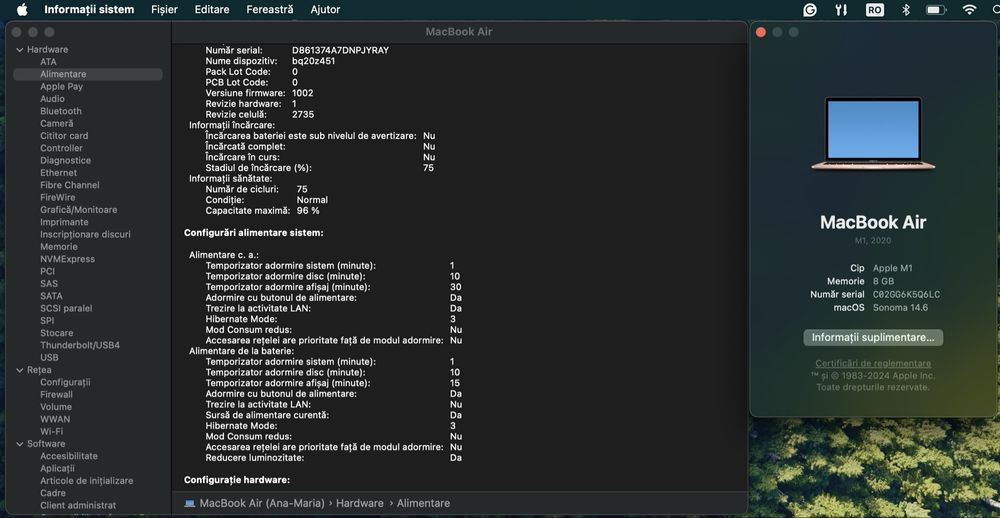Click Hardware in the path bar
The height and width of the screenshot is (518, 1000).
pyautogui.click(x=360, y=503)
